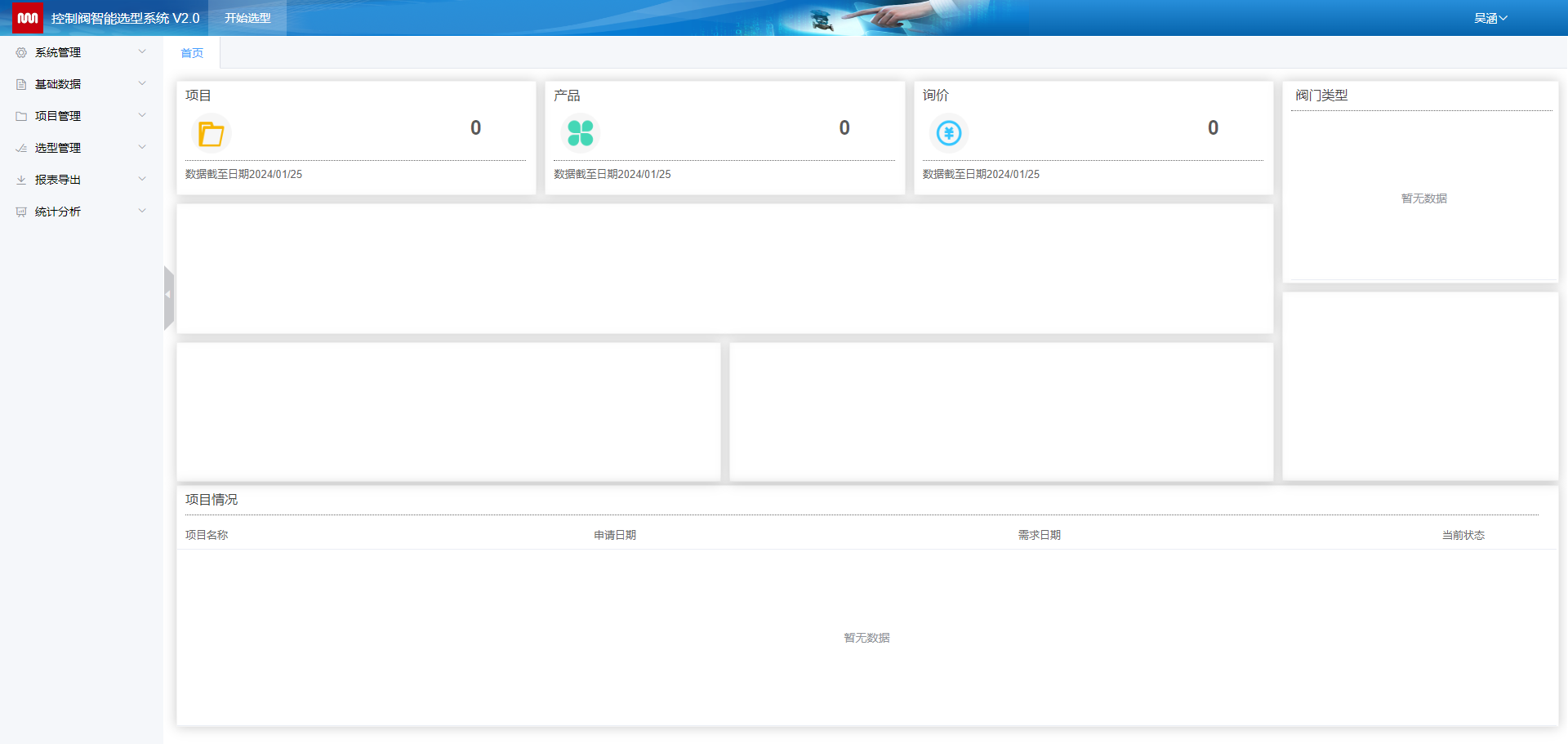
Task: Click the green clover icon in 产品 card
Action: [x=580, y=133]
